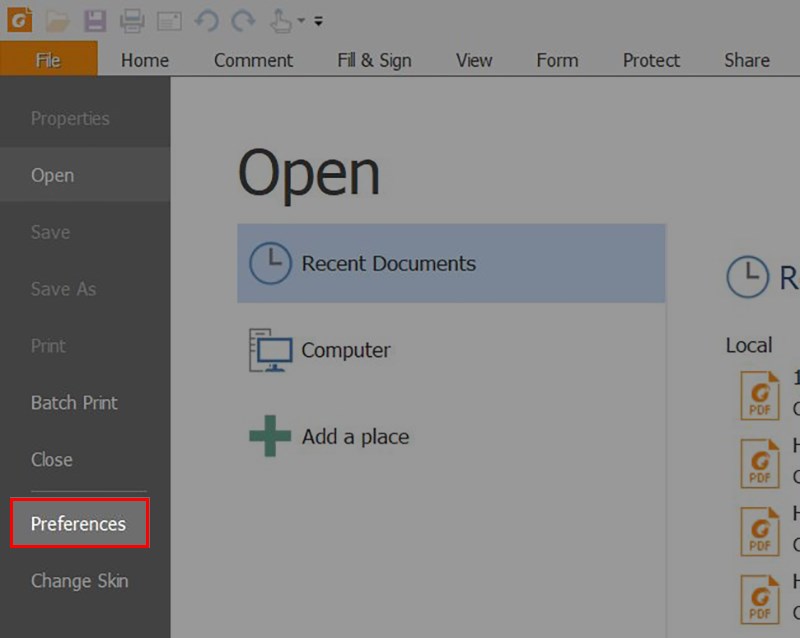The width and height of the screenshot is (800, 638).
Task: Choose Save As in the File sidebar
Action: tap(63, 289)
